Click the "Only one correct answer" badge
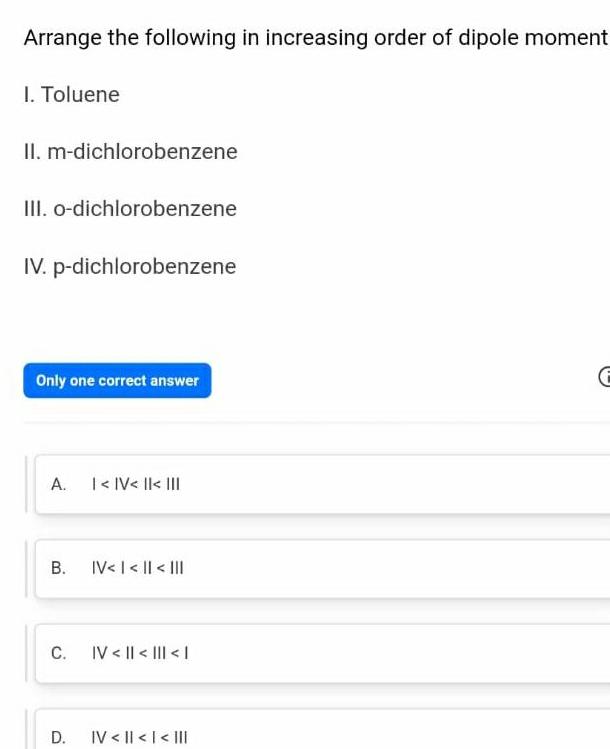The height and width of the screenshot is (749, 610). pyautogui.click(x=117, y=381)
